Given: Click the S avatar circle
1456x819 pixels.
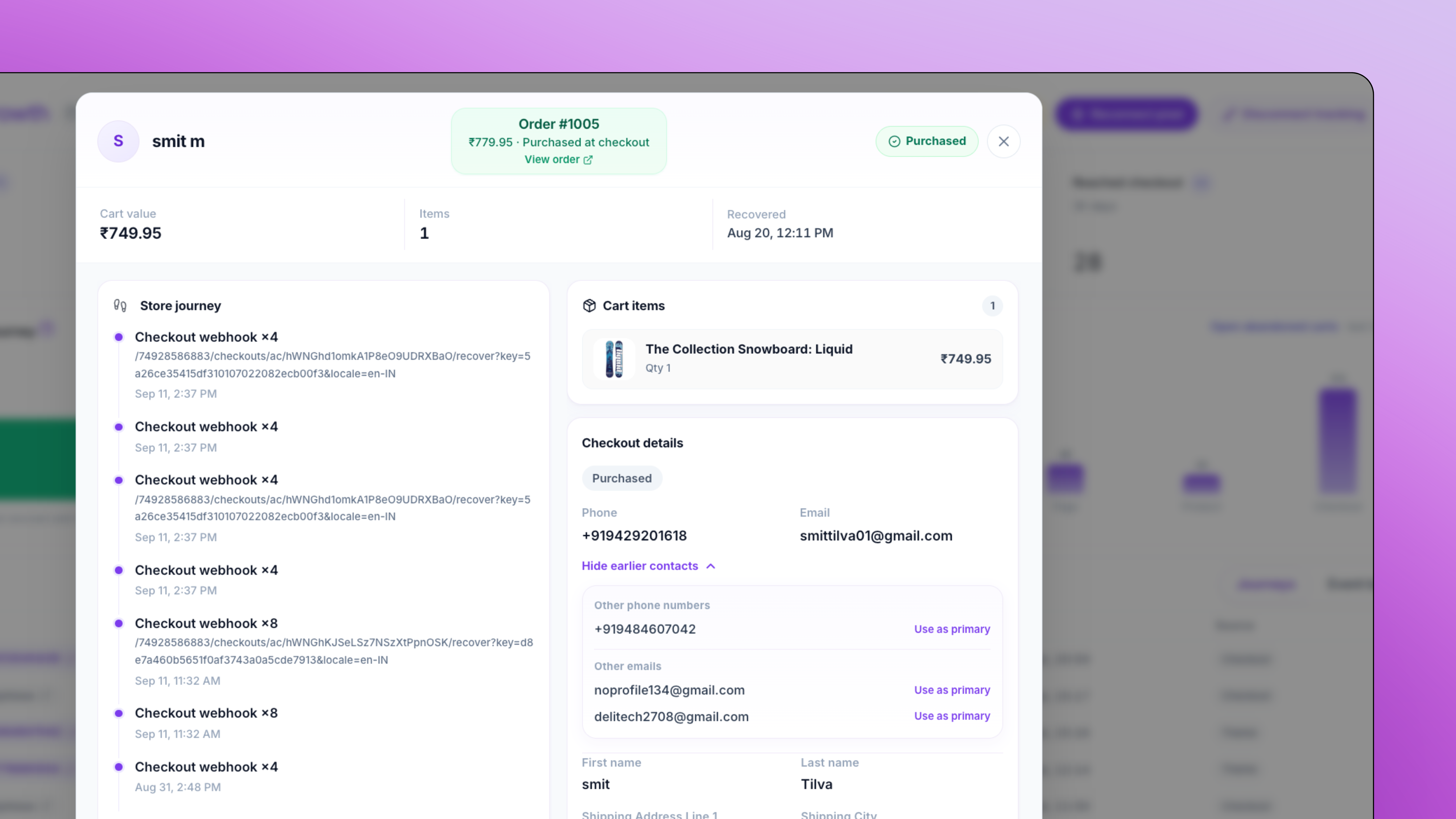Looking at the screenshot, I should pyautogui.click(x=118, y=141).
